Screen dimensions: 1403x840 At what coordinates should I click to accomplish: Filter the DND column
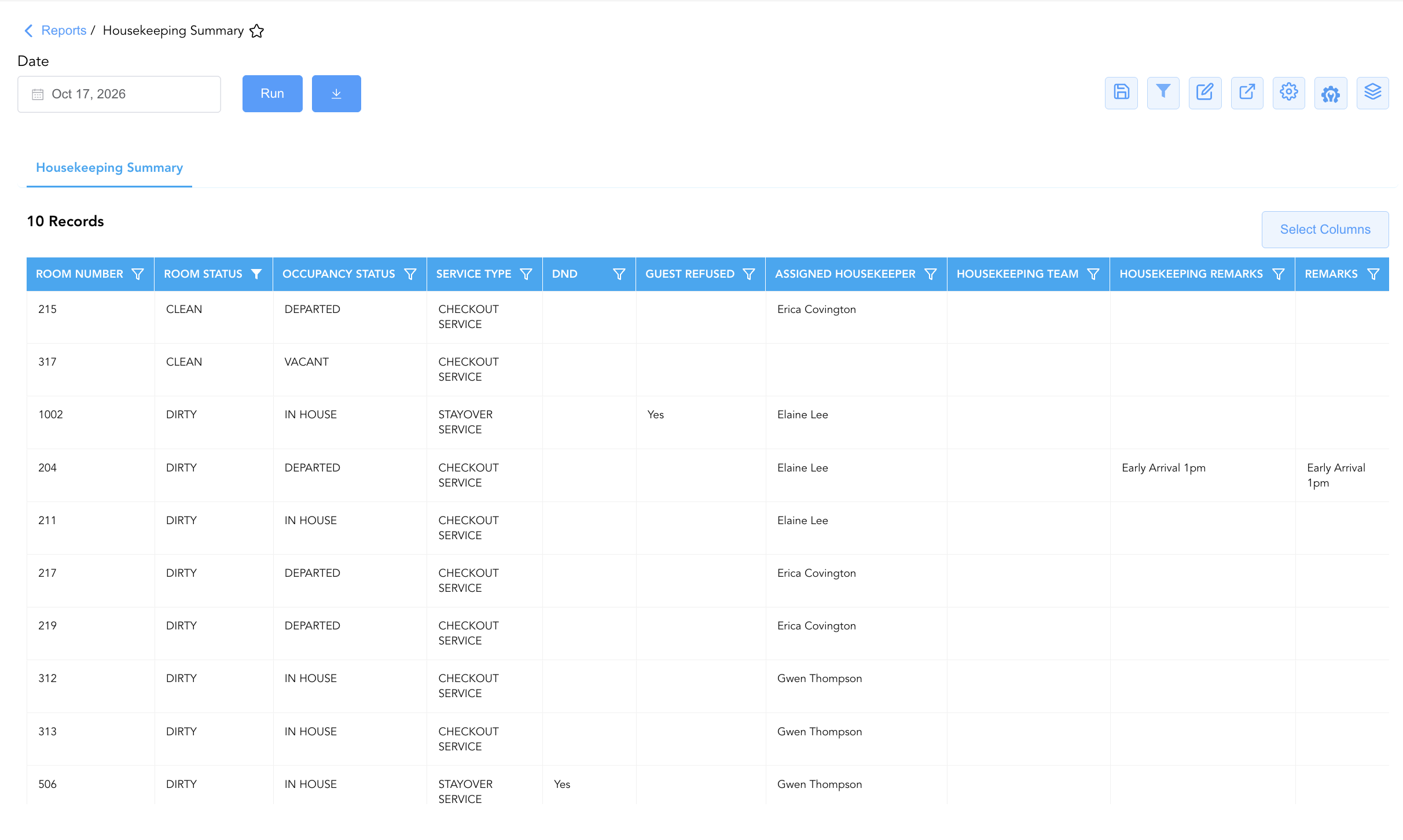[x=619, y=274]
